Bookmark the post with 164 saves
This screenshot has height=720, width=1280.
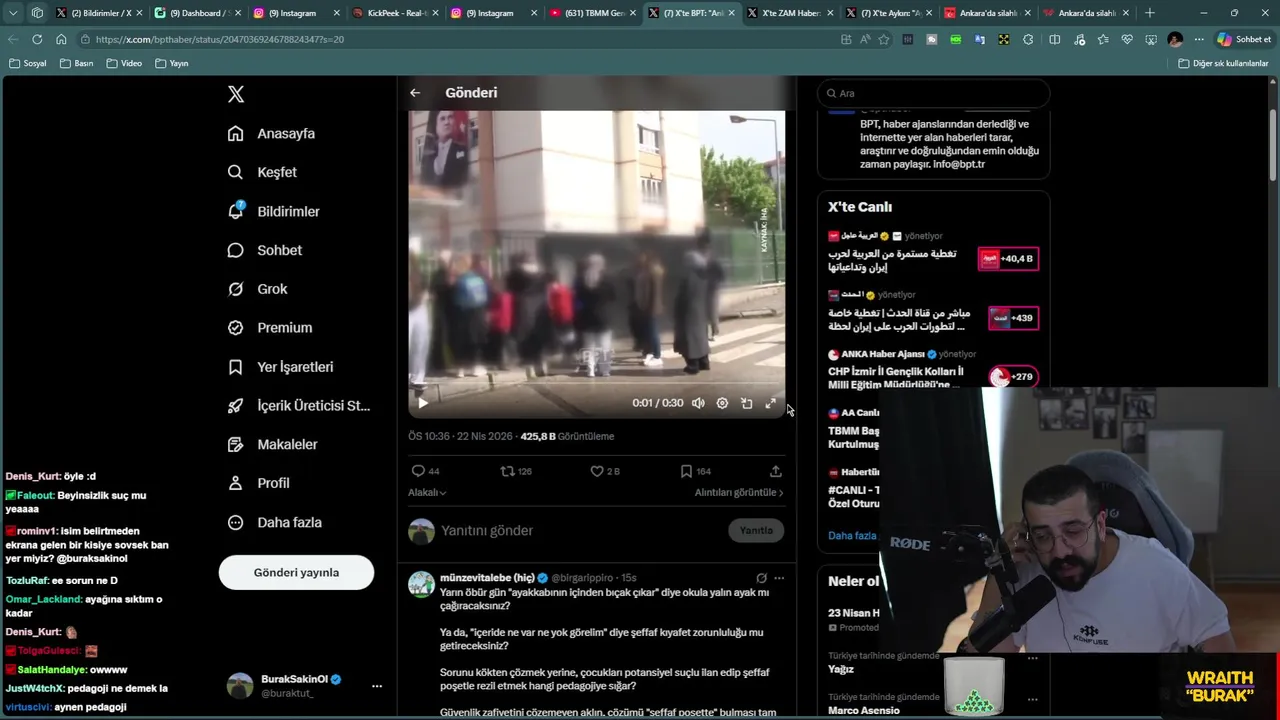tap(695, 471)
